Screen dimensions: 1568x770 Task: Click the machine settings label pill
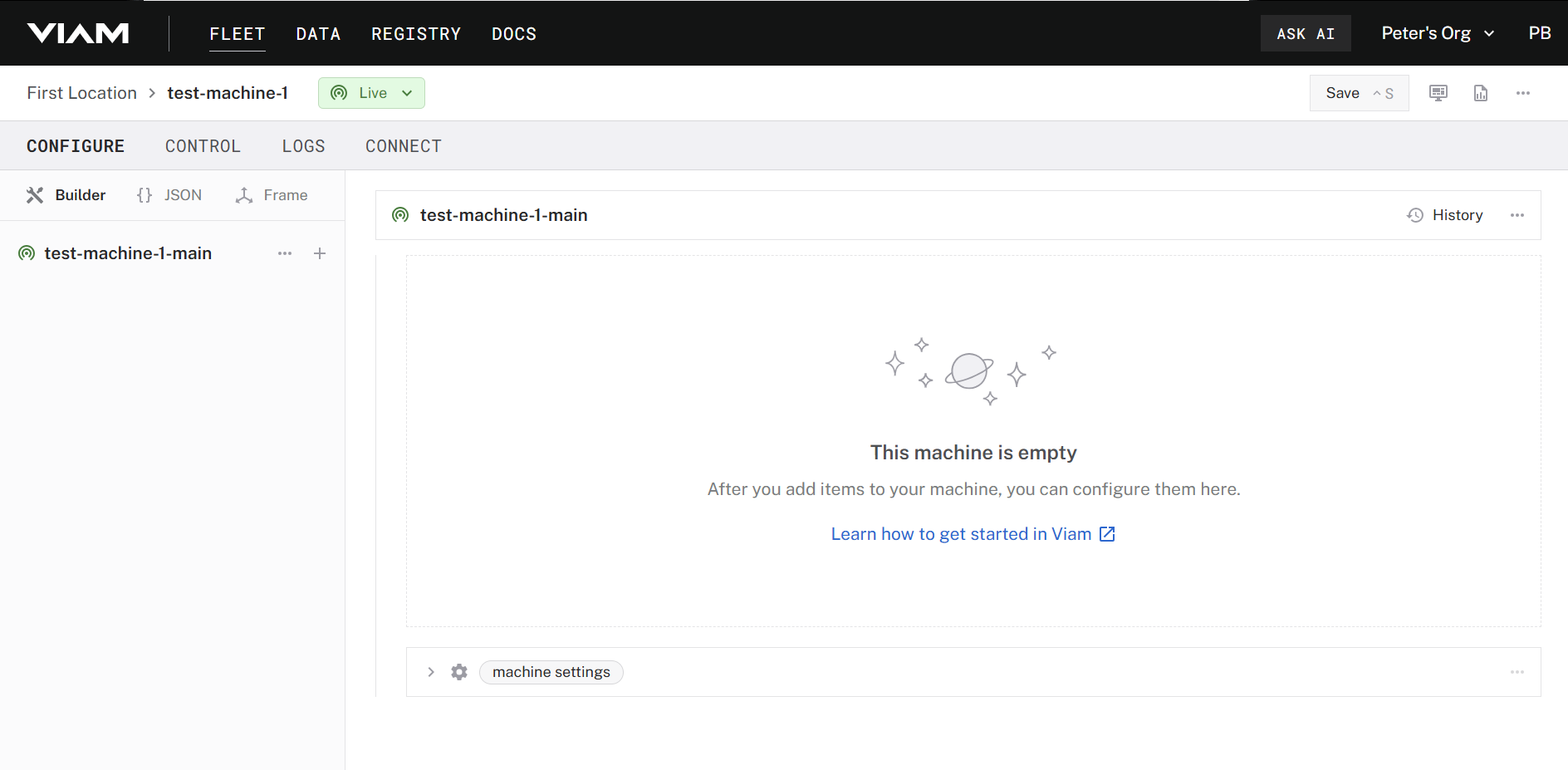click(551, 672)
